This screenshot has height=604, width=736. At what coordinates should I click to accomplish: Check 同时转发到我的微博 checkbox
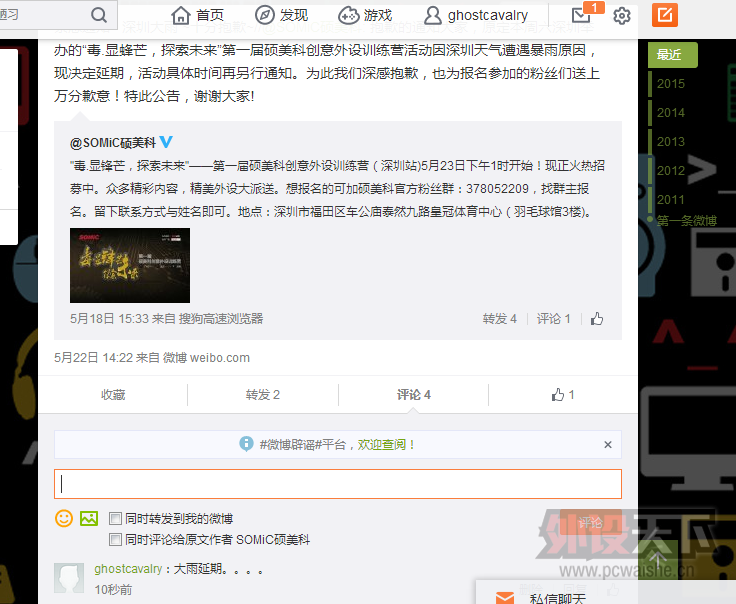115,519
